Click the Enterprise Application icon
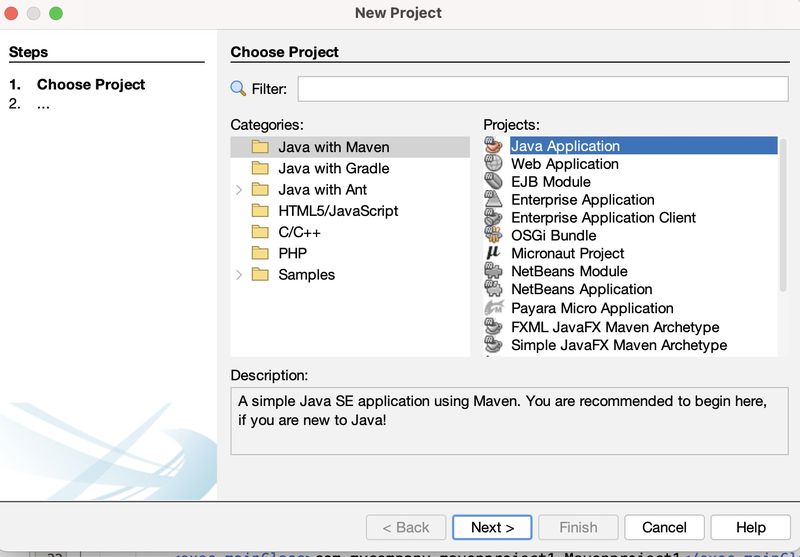 (493, 199)
